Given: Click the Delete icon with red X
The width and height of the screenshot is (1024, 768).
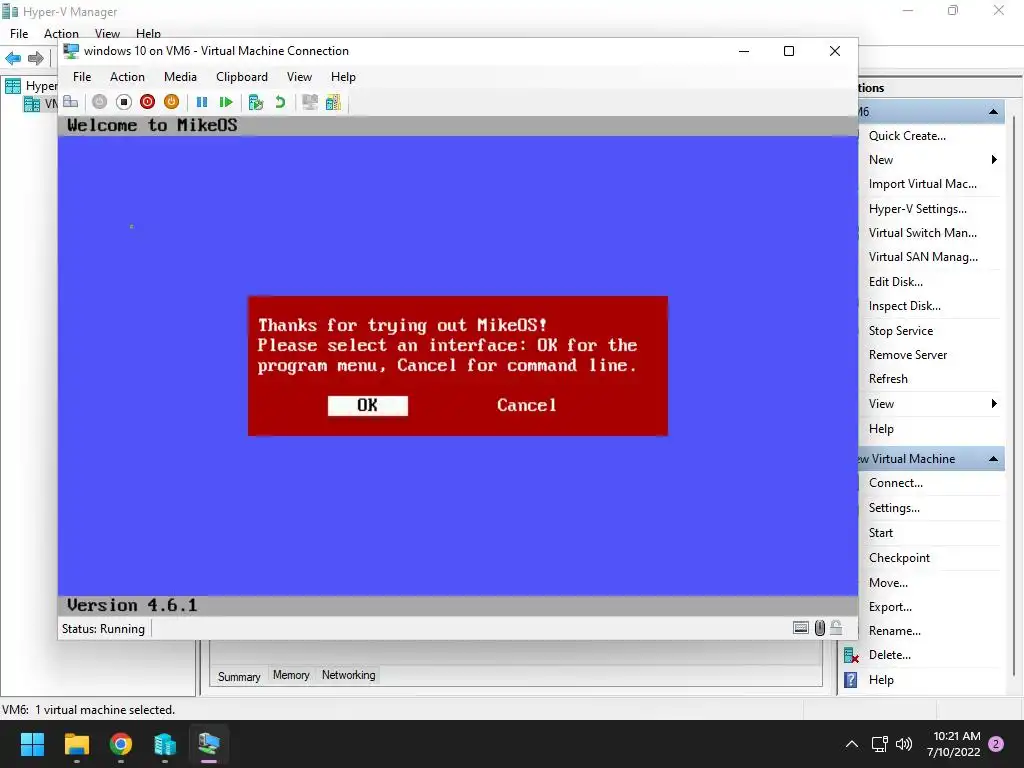Looking at the screenshot, I should click(851, 655).
